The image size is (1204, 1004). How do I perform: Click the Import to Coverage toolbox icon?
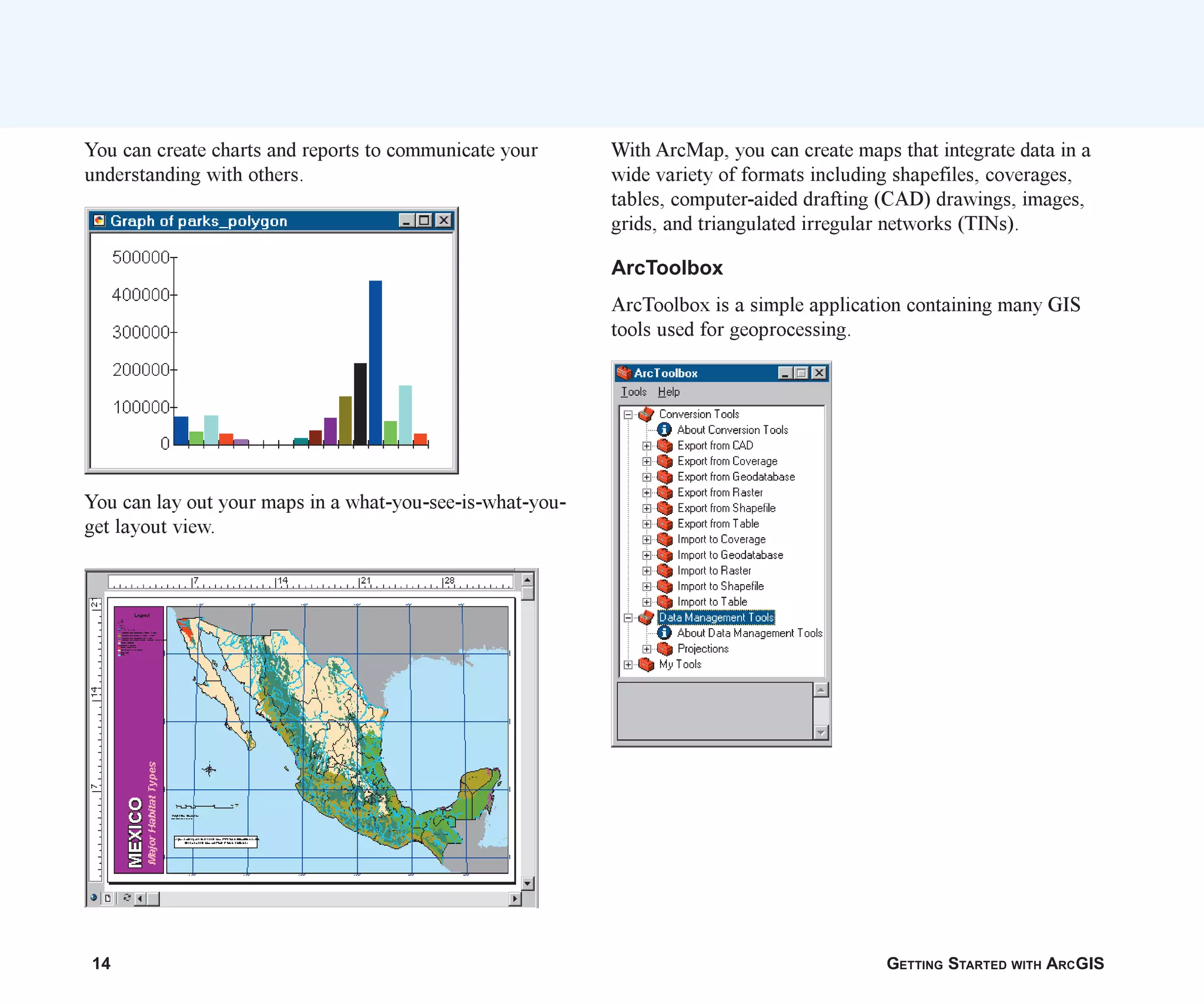(665, 539)
